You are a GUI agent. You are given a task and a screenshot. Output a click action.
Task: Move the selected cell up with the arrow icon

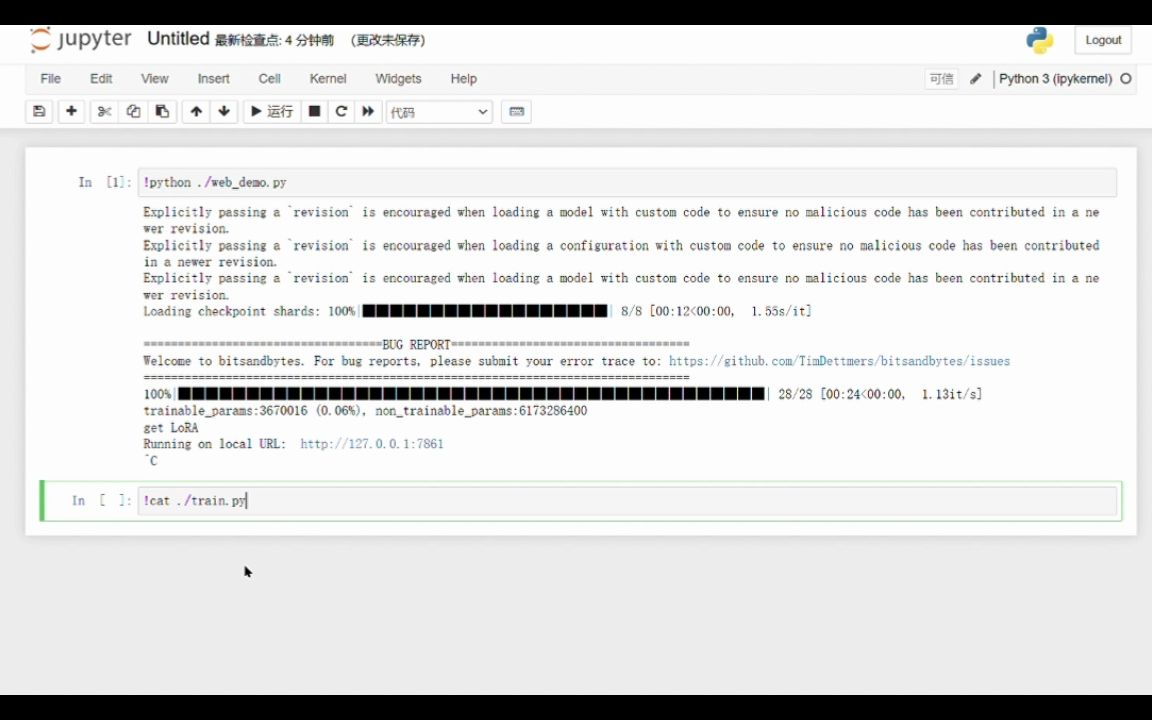point(195,111)
